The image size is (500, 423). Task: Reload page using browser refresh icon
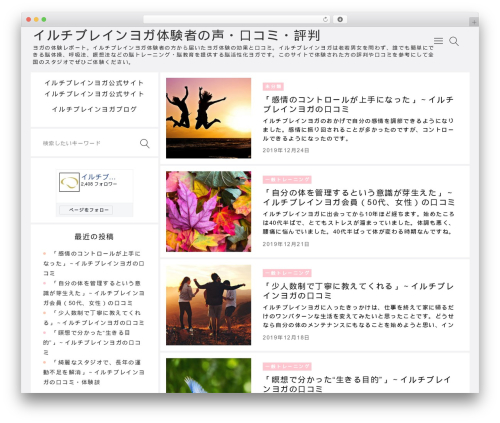pyautogui.click(x=325, y=19)
